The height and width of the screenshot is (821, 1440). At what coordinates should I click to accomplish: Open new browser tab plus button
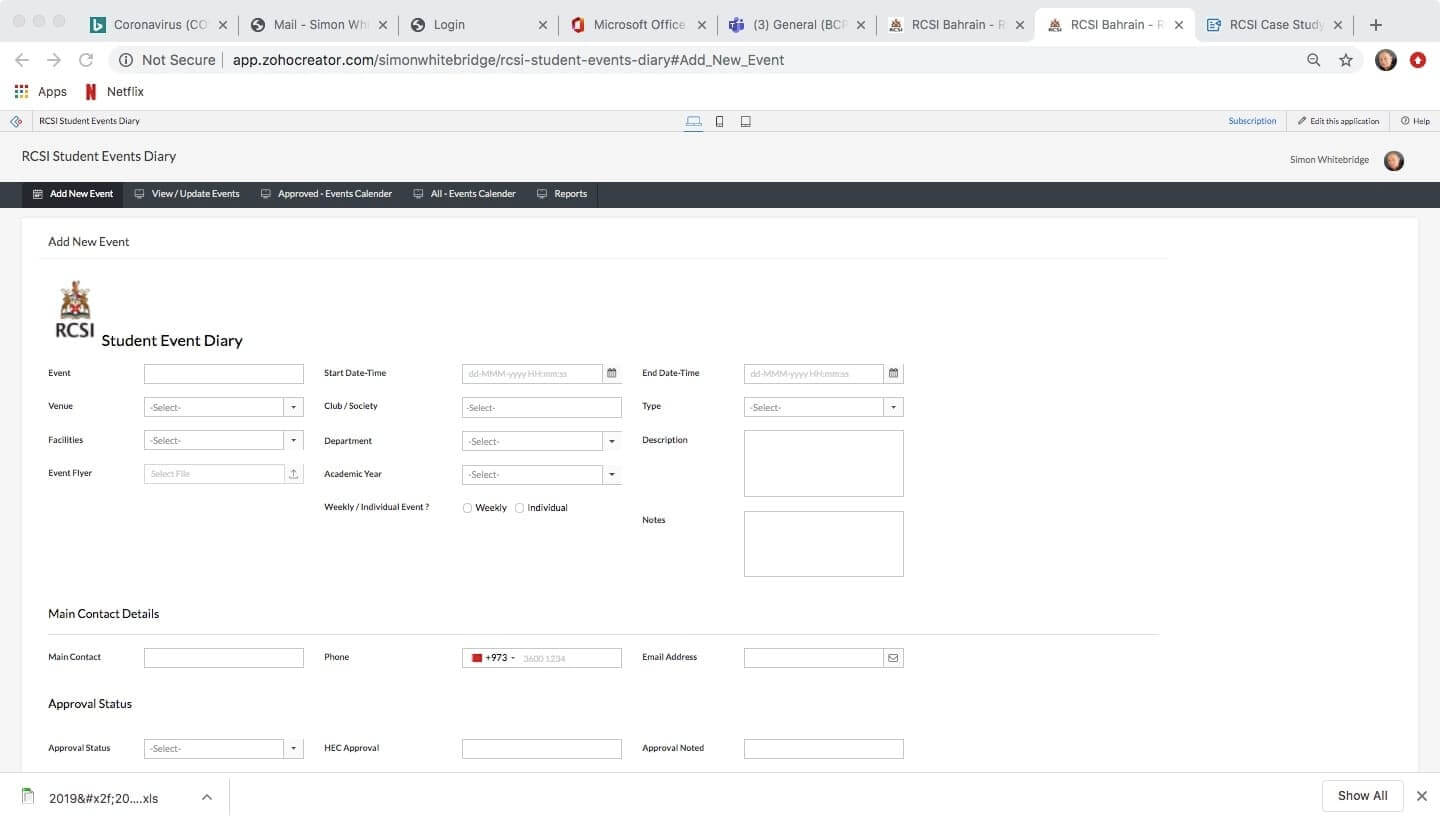coord(1376,25)
